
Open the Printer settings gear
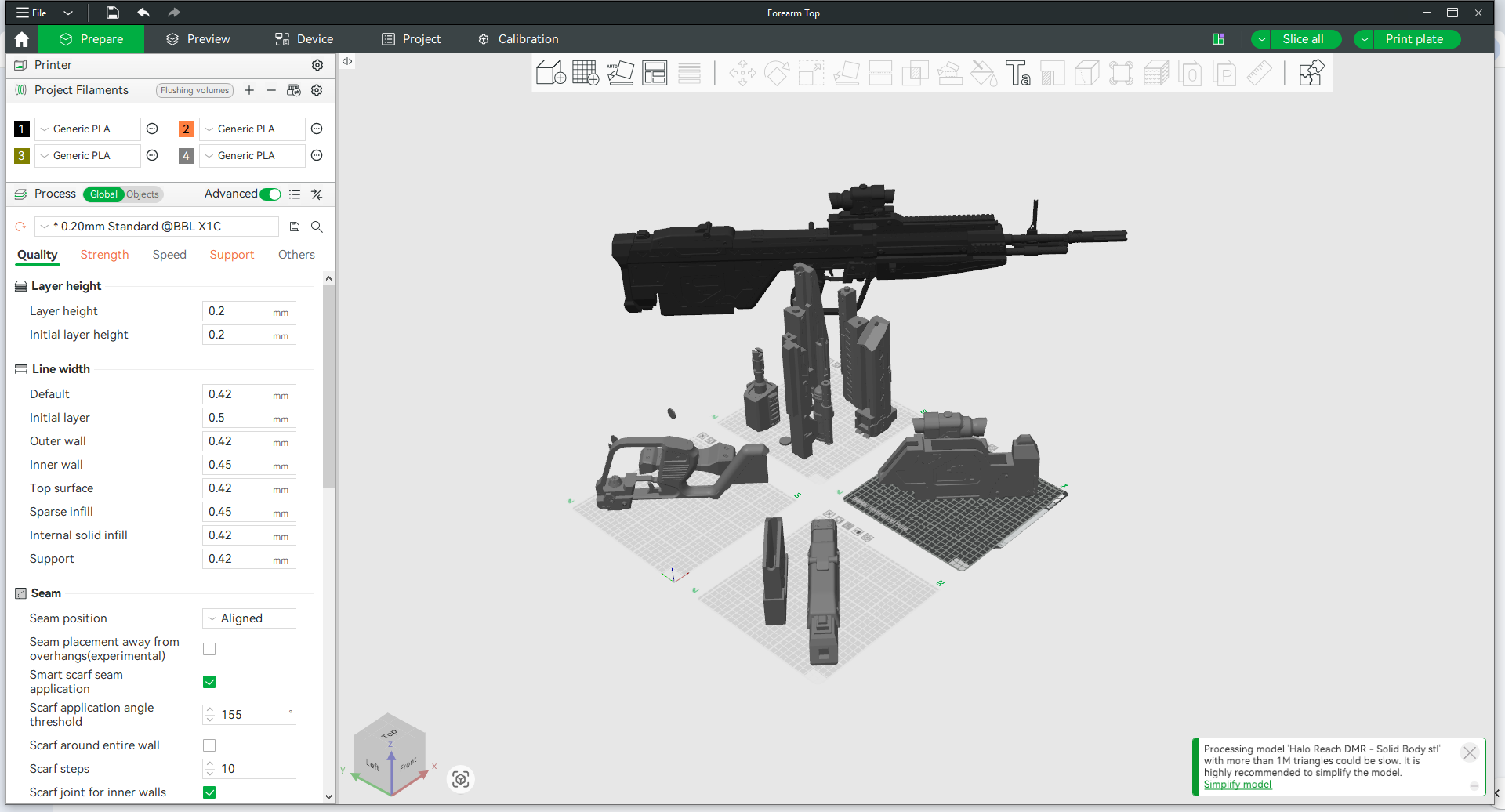[x=317, y=65]
